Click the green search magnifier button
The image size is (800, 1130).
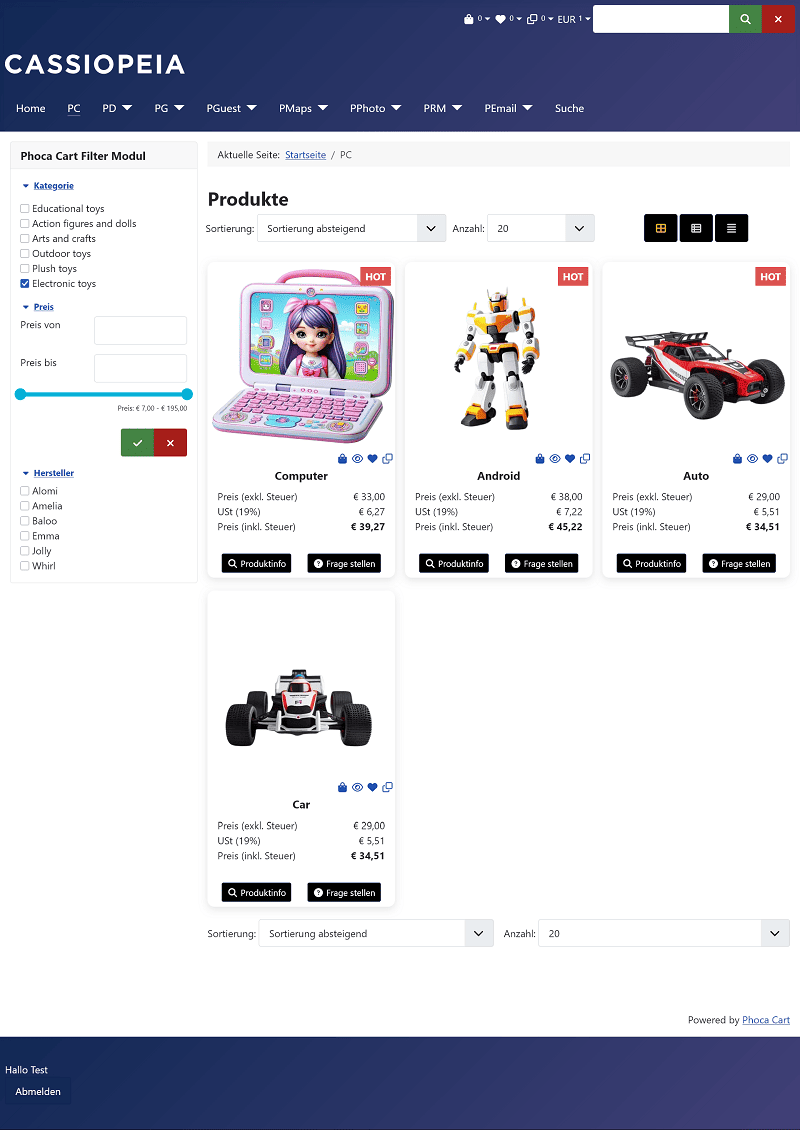[x=745, y=19]
